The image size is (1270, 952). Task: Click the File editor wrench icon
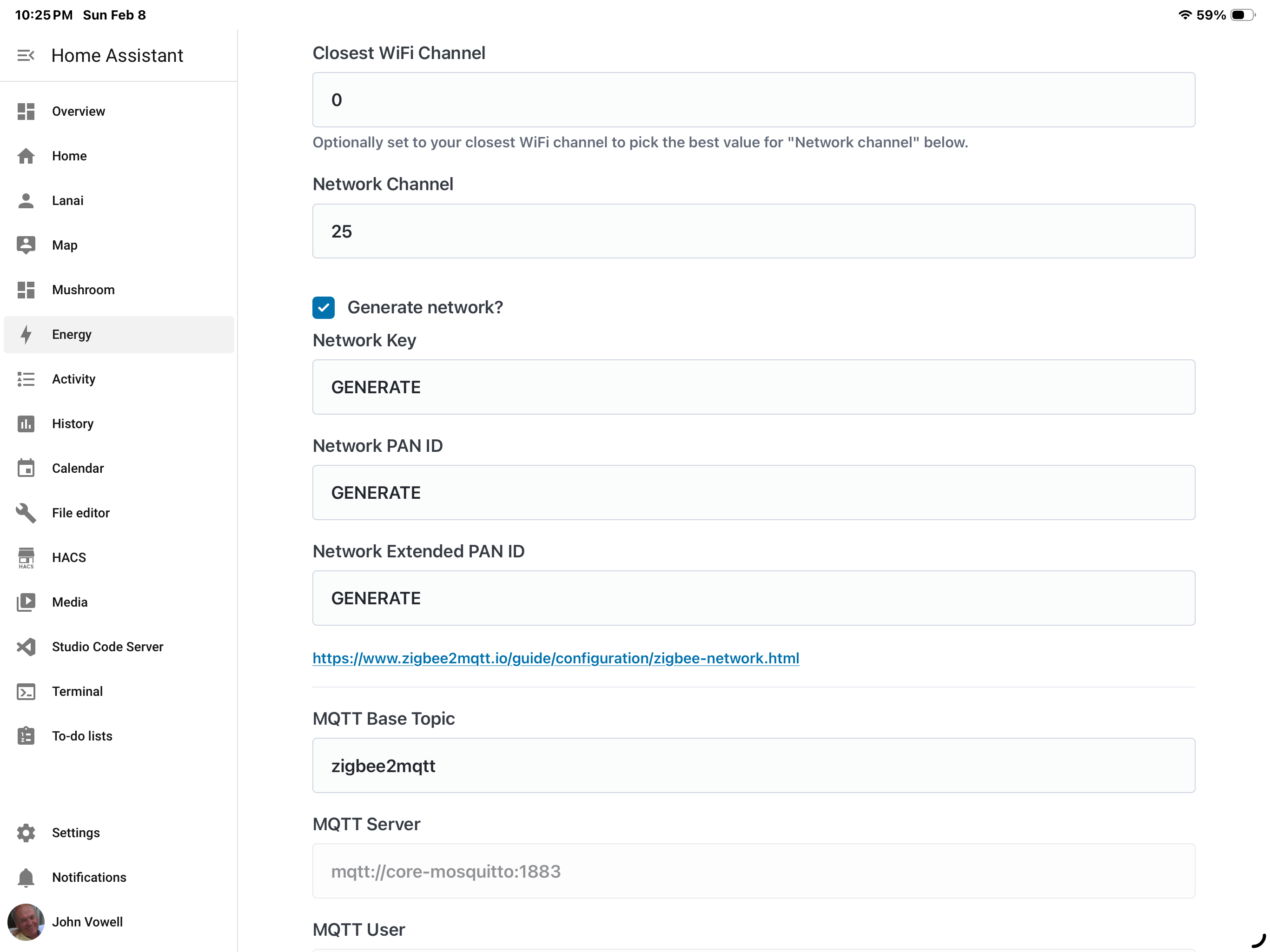26,513
